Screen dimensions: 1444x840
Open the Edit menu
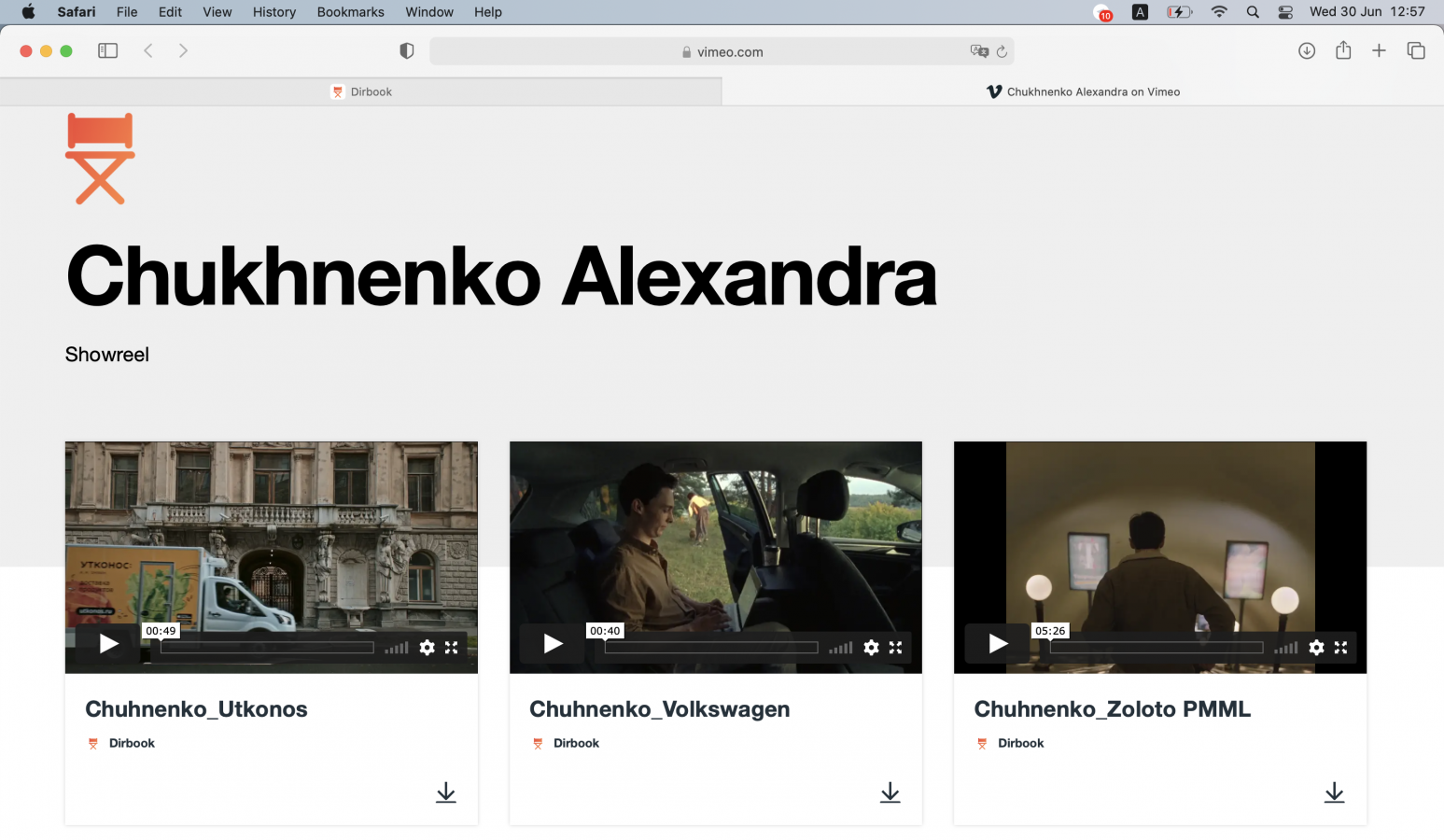(x=170, y=12)
